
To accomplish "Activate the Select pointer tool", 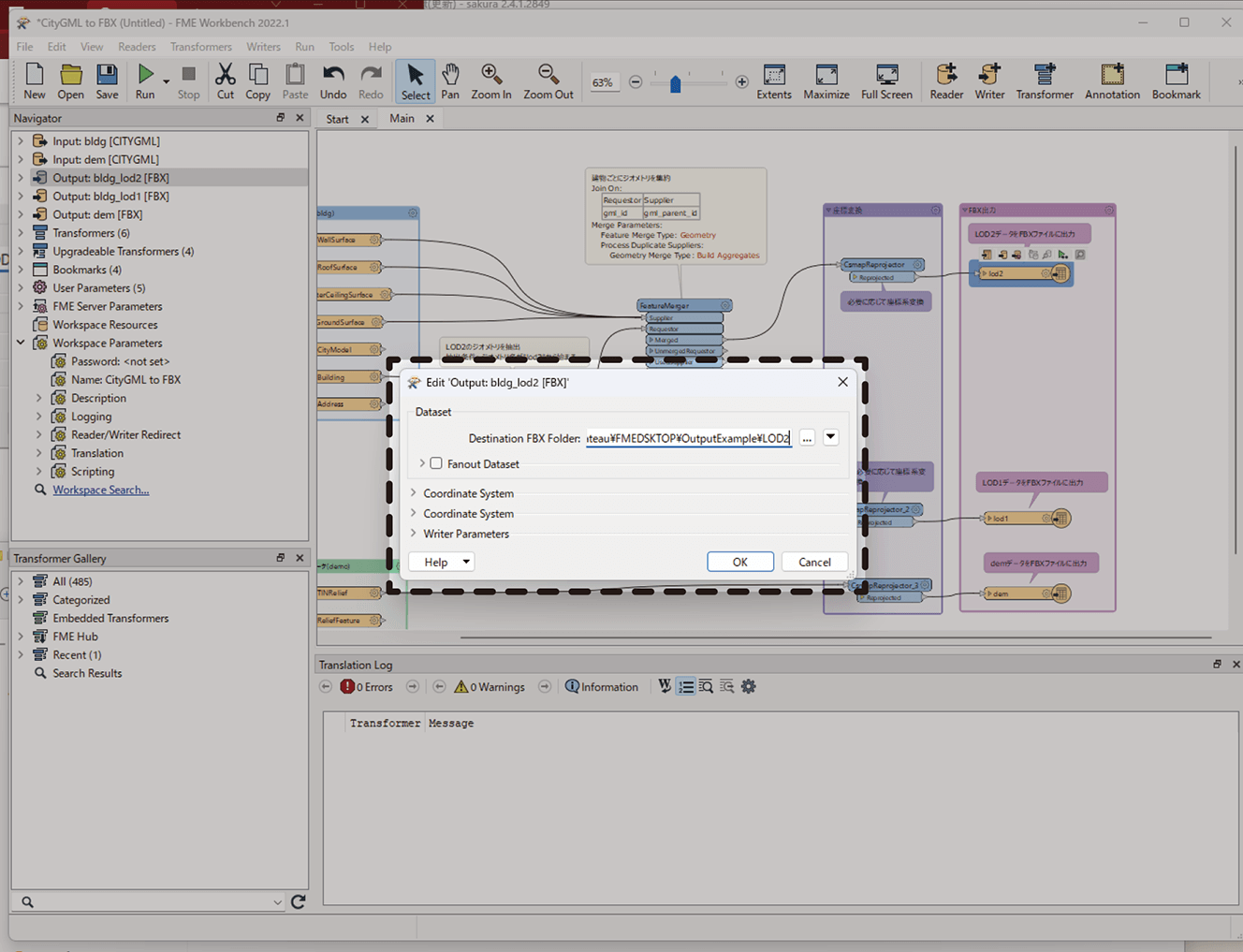I will pos(416,81).
